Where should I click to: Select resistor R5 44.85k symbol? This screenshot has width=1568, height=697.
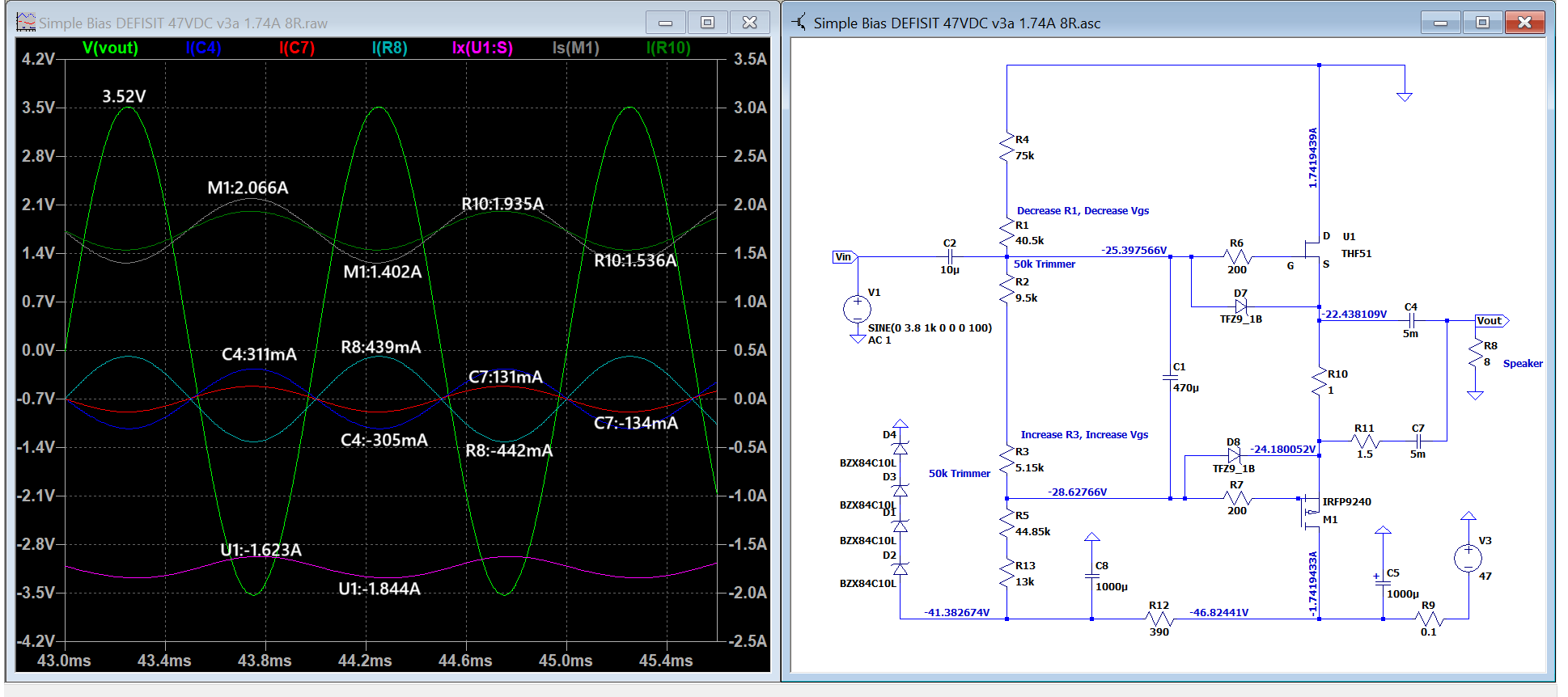click(x=1006, y=523)
